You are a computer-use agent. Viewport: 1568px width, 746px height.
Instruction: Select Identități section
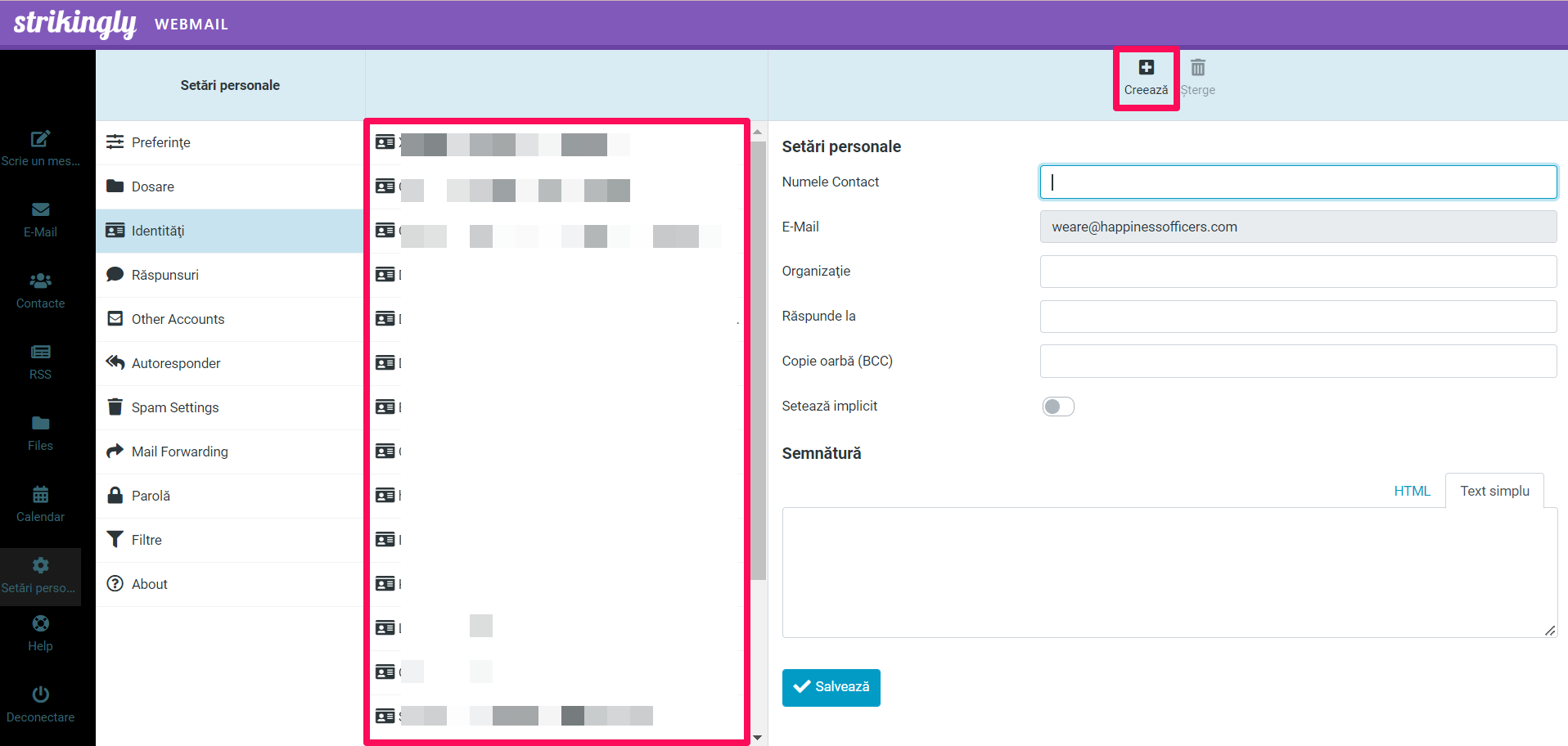[x=230, y=231]
